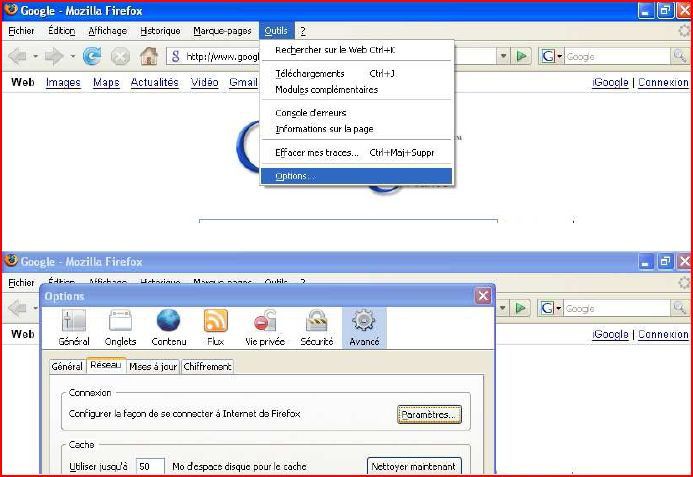Follow the Vidéo link in upper window
The image size is (693, 477).
[204, 82]
